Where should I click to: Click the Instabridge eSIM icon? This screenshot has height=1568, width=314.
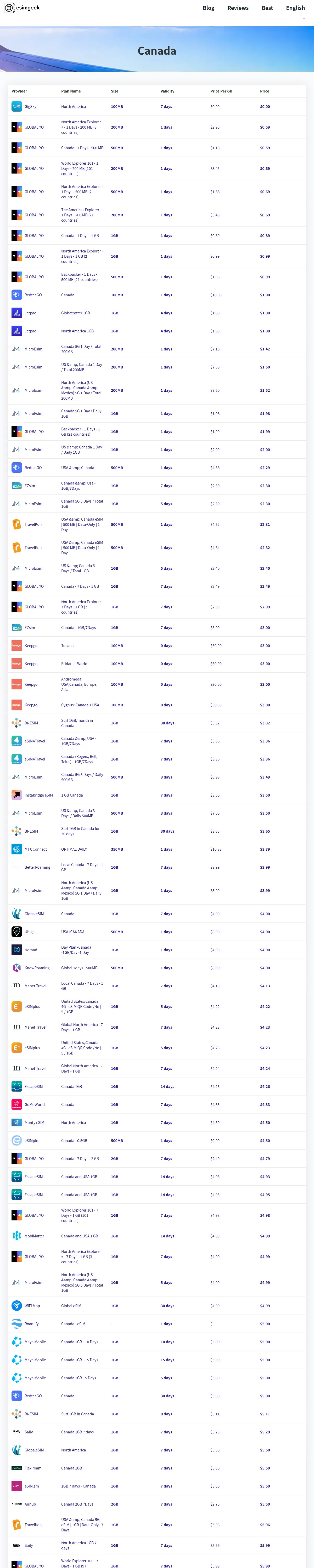click(x=16, y=795)
